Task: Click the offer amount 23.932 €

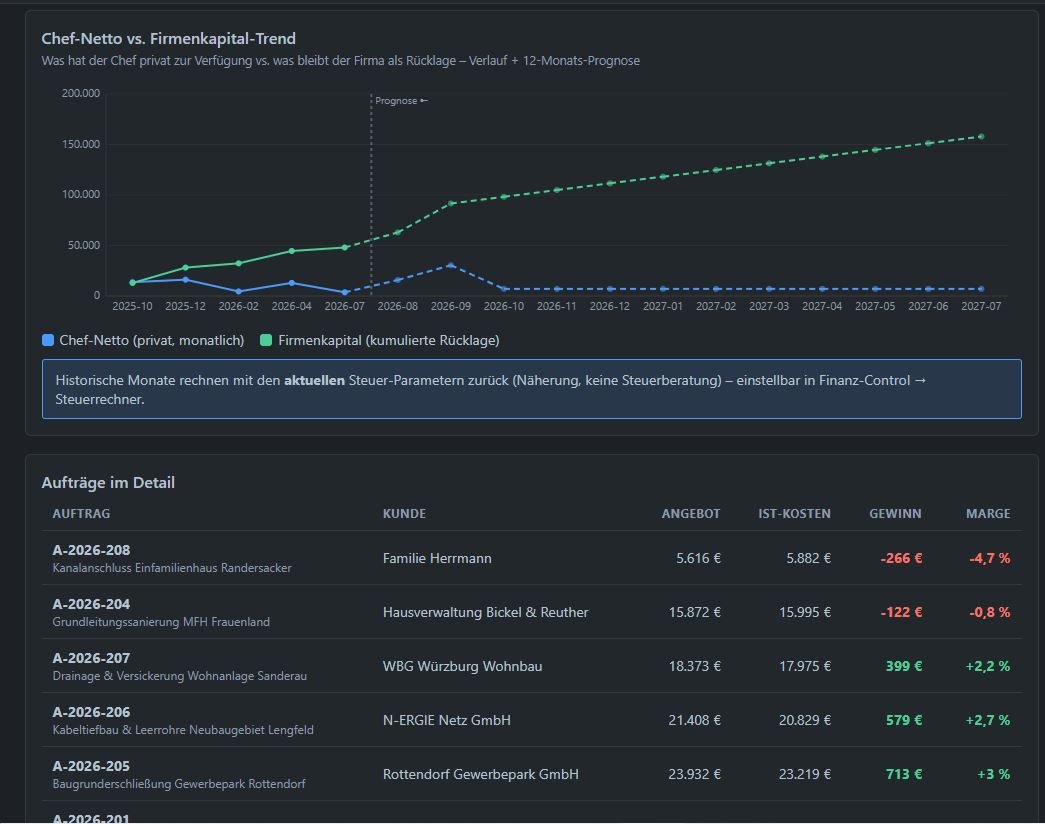Action: click(694, 775)
